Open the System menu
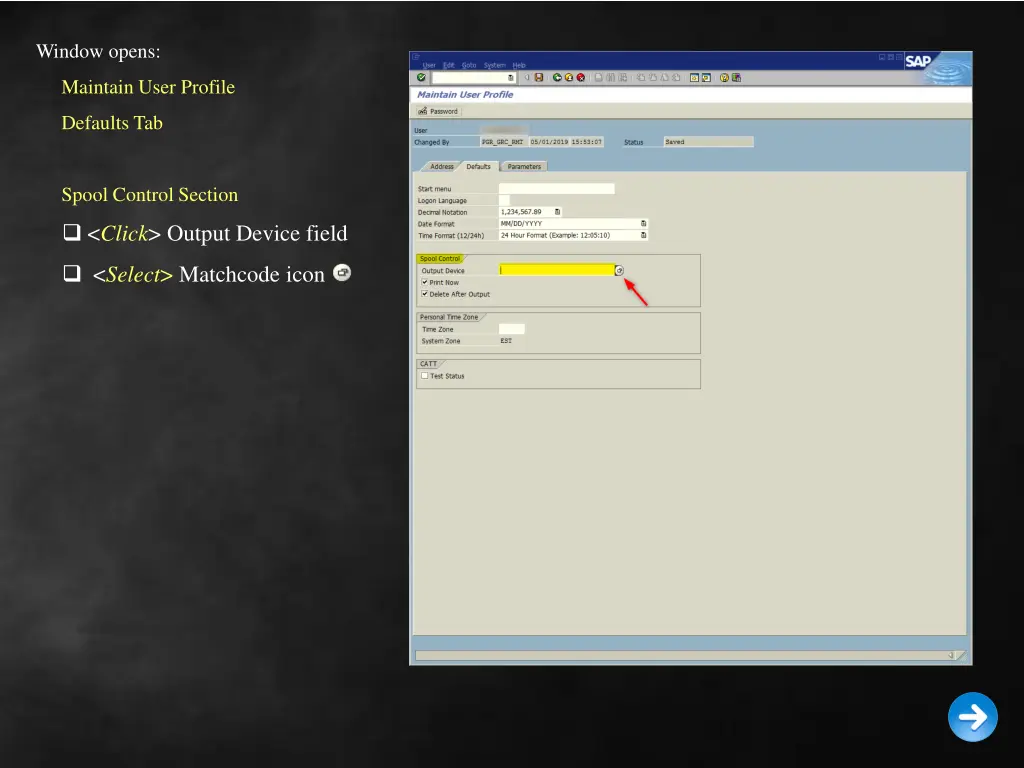The width and height of the screenshot is (1024, 768). click(x=494, y=65)
